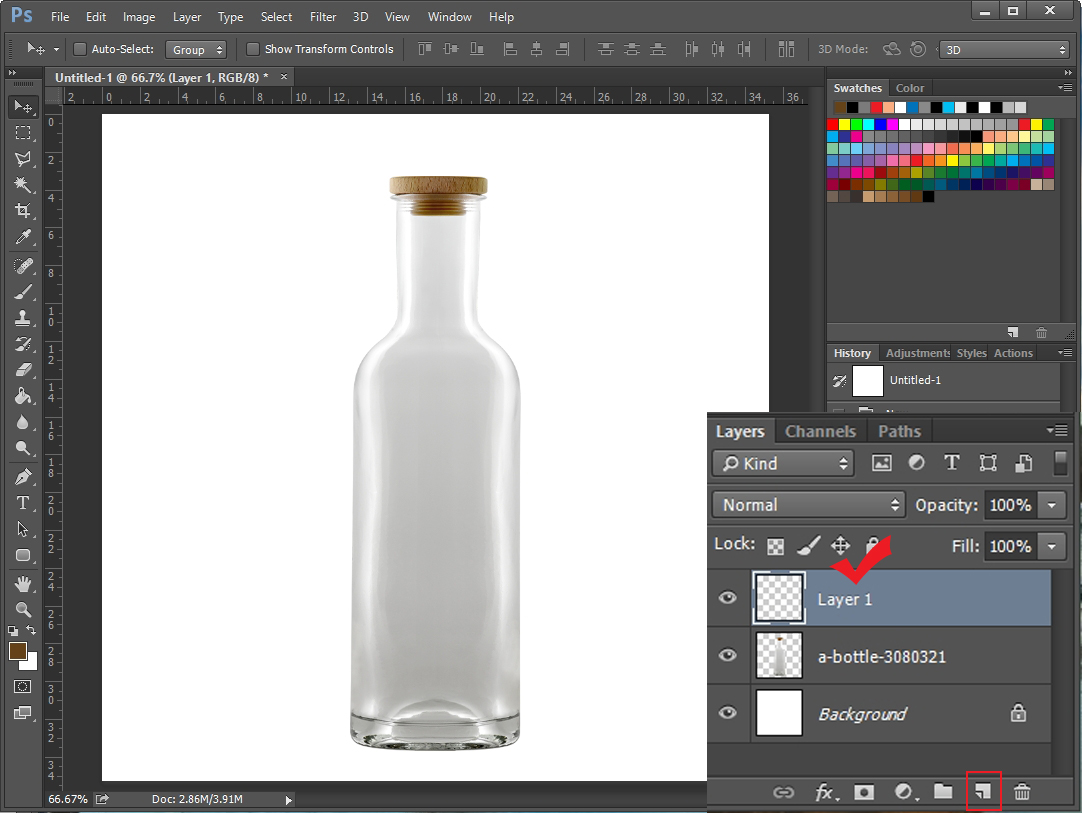Screen dimensions: 1082x813
Task: Click the Untitled-1 history snapshot
Action: pyautogui.click(x=943, y=380)
